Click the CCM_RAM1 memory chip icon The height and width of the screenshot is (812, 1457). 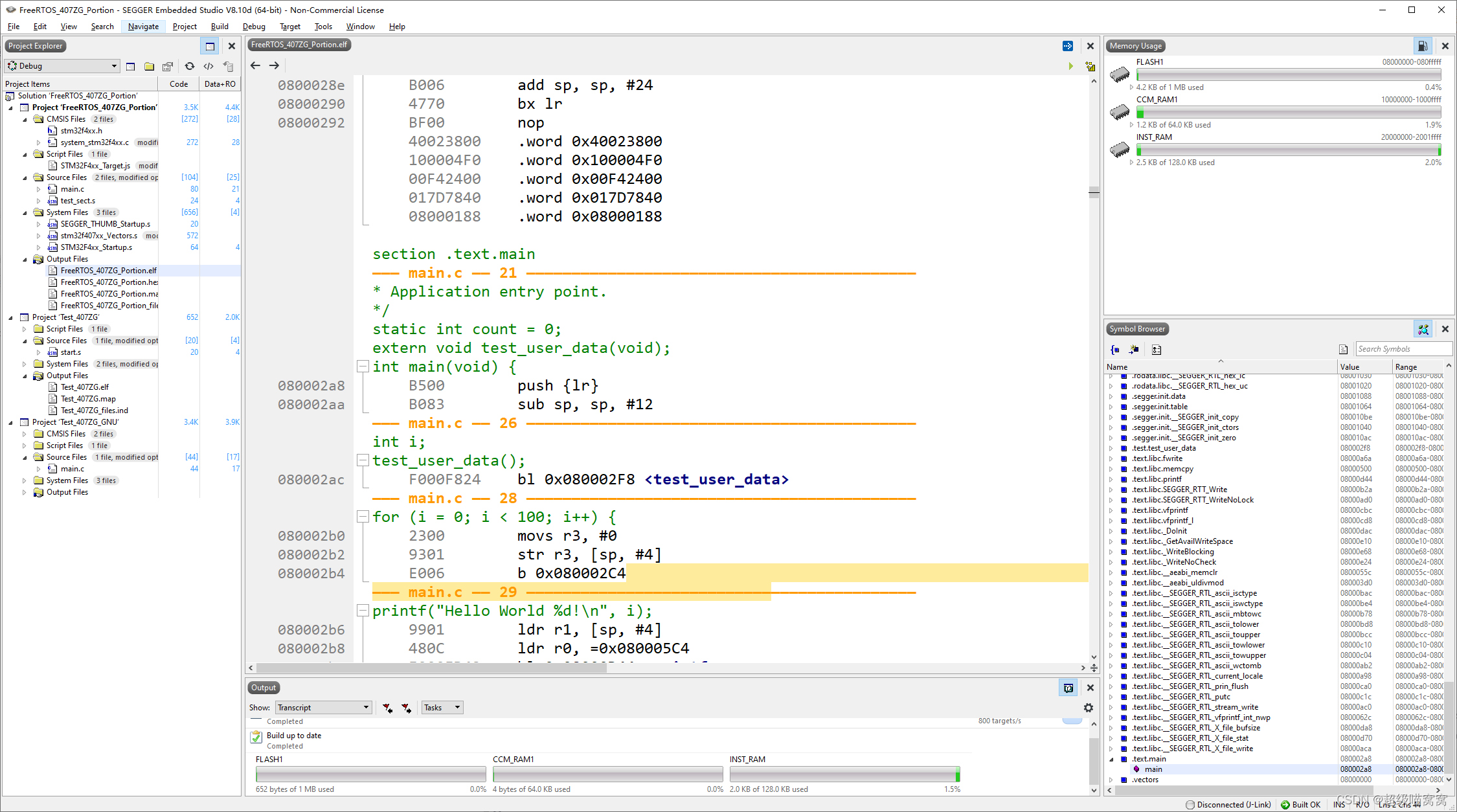(x=1120, y=111)
